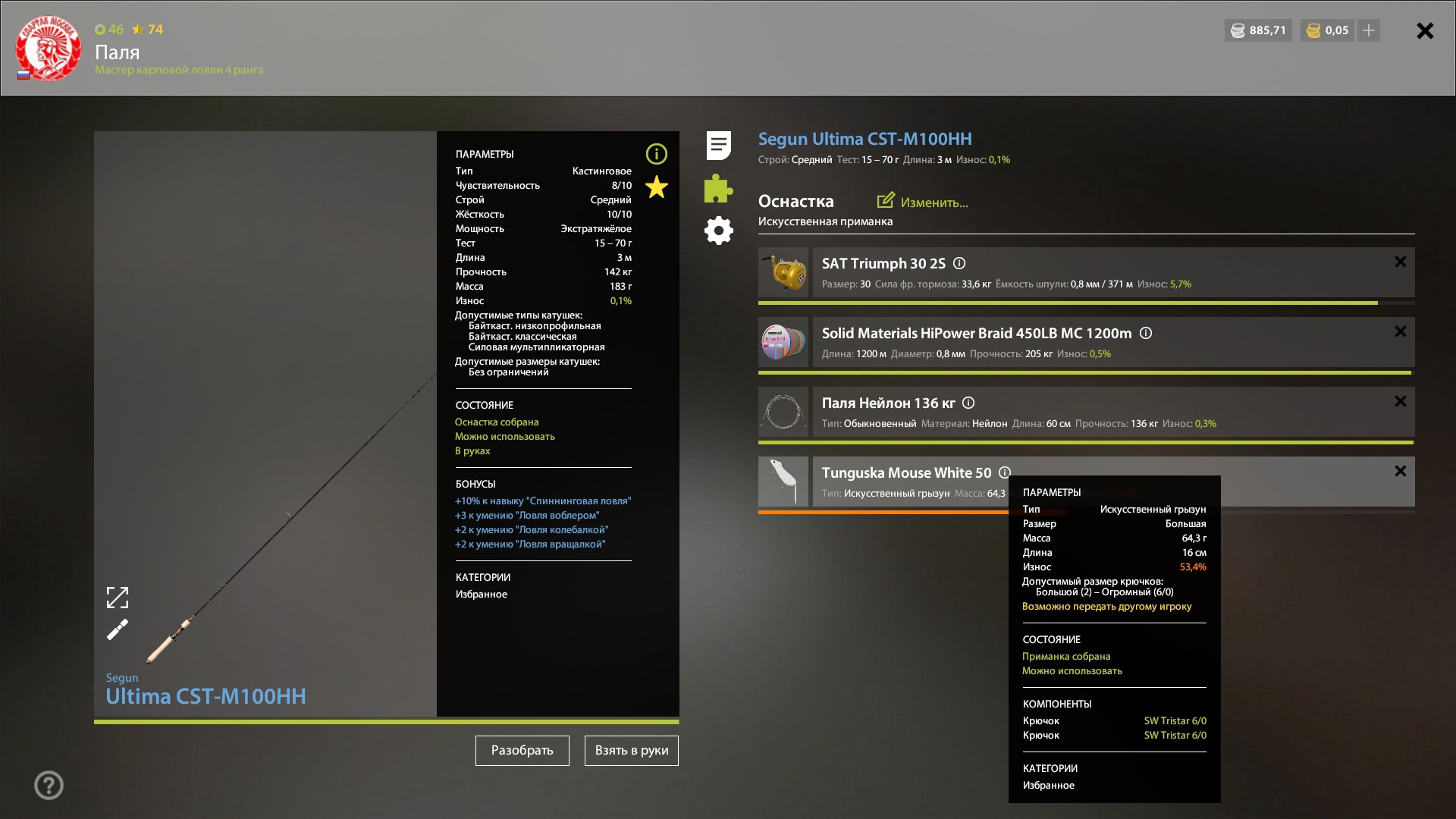Click the Tunguska Mouse White lure thumbnail

(783, 482)
